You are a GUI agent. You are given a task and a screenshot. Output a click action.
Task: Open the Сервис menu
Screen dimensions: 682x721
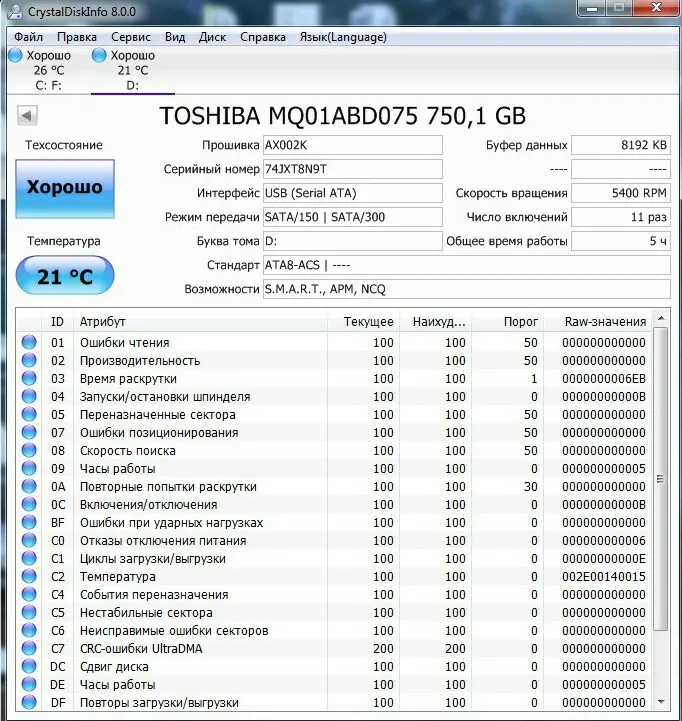pyautogui.click(x=131, y=37)
